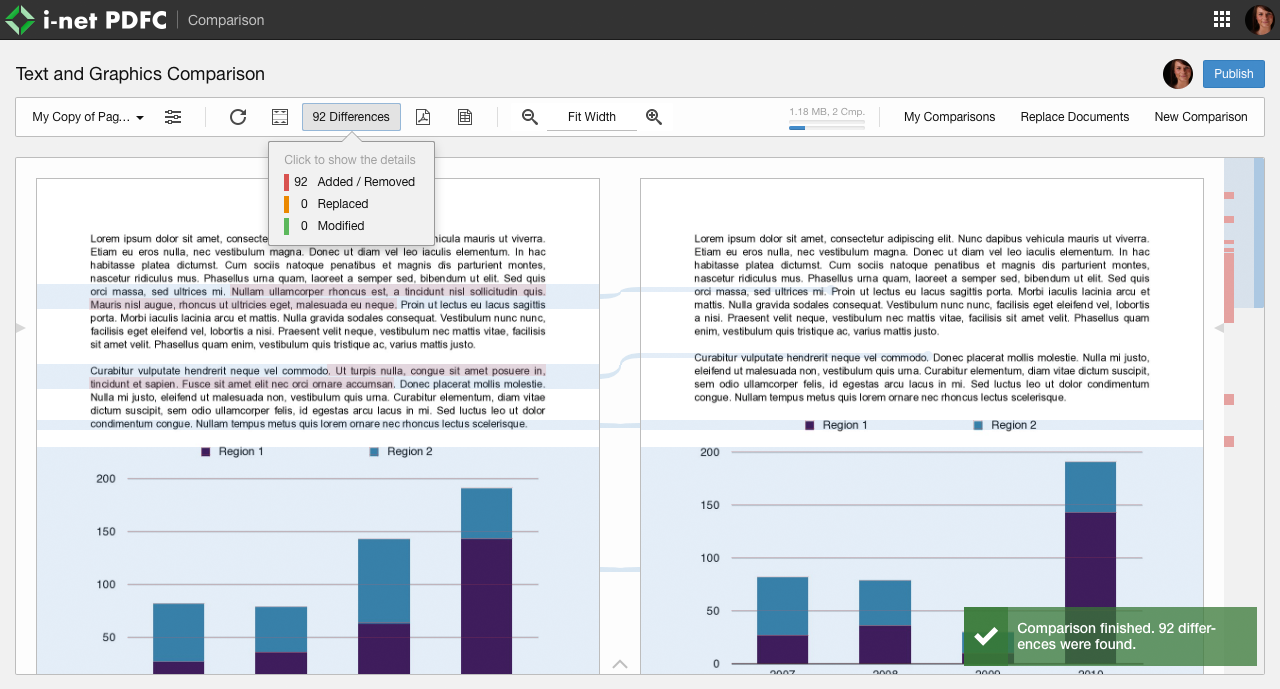The image size is (1280, 689).
Task: Click the storage usage progress bar
Action: pos(827,128)
